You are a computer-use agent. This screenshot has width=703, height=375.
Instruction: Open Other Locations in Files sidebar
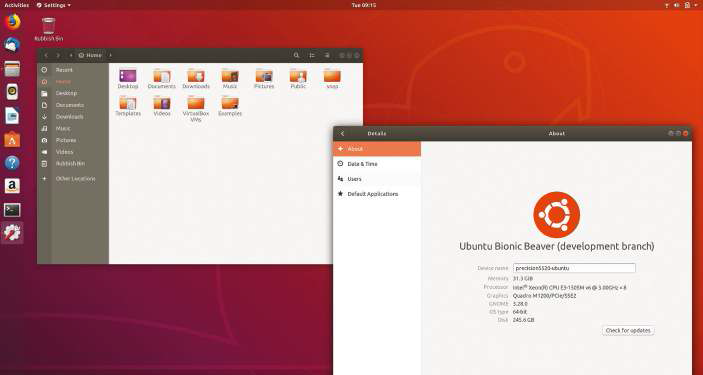pyautogui.click(x=73, y=179)
